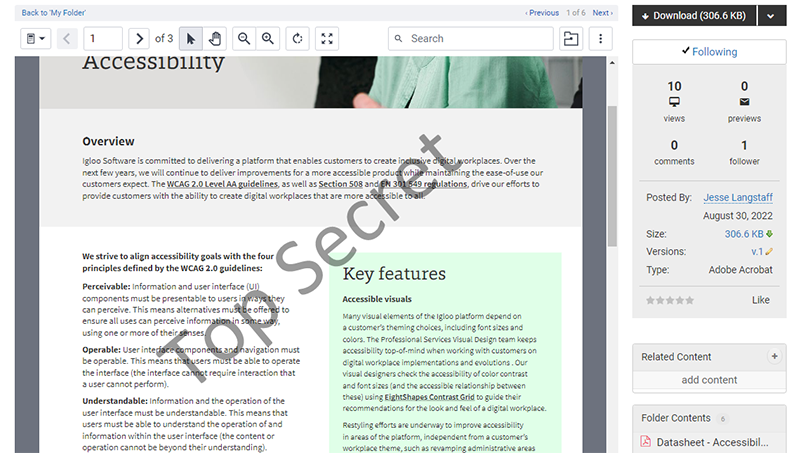The width and height of the screenshot is (800, 453).
Task: Expand the Download options arrow
Action: point(771,16)
